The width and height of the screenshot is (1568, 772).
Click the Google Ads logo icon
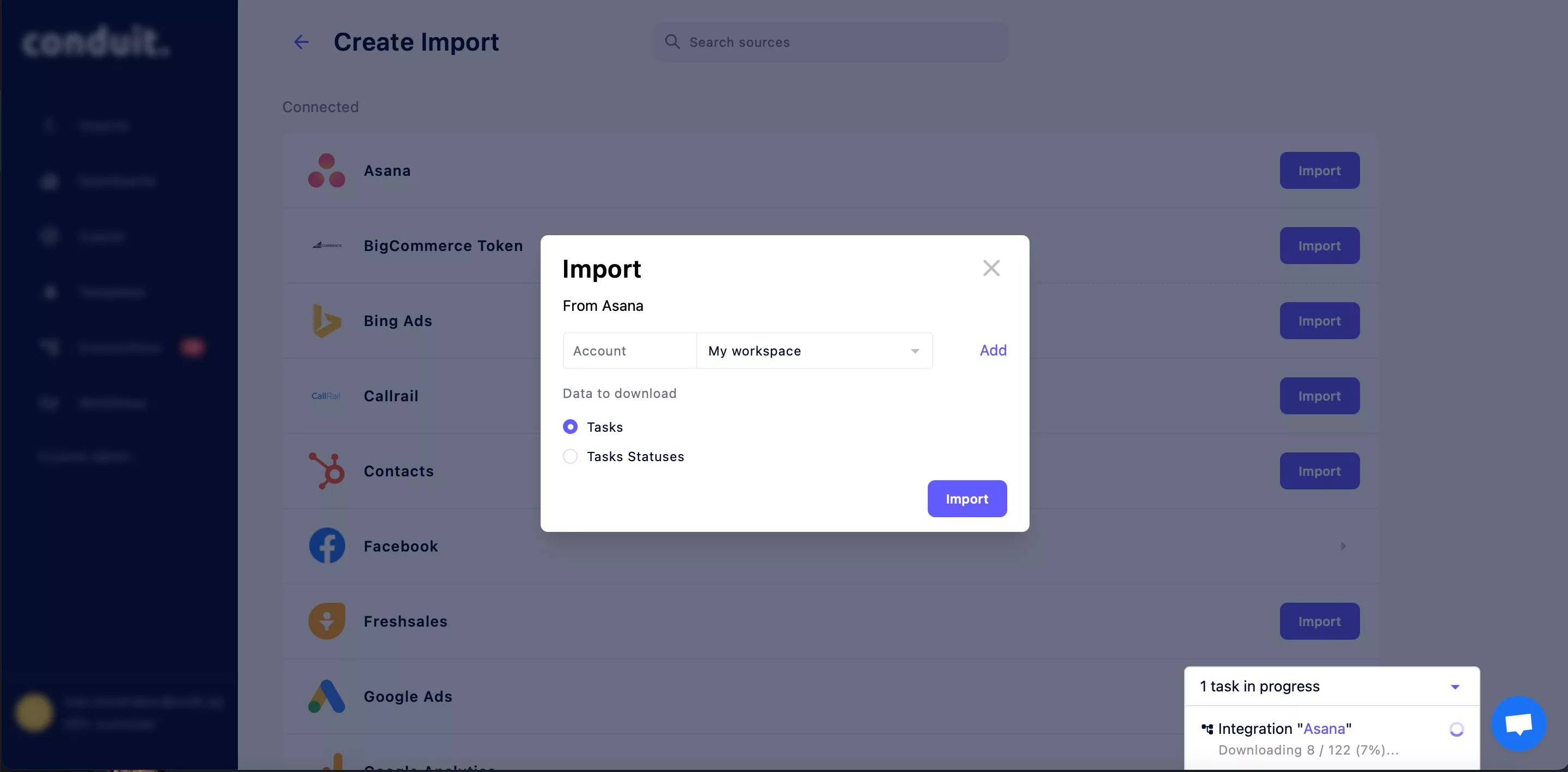click(327, 696)
